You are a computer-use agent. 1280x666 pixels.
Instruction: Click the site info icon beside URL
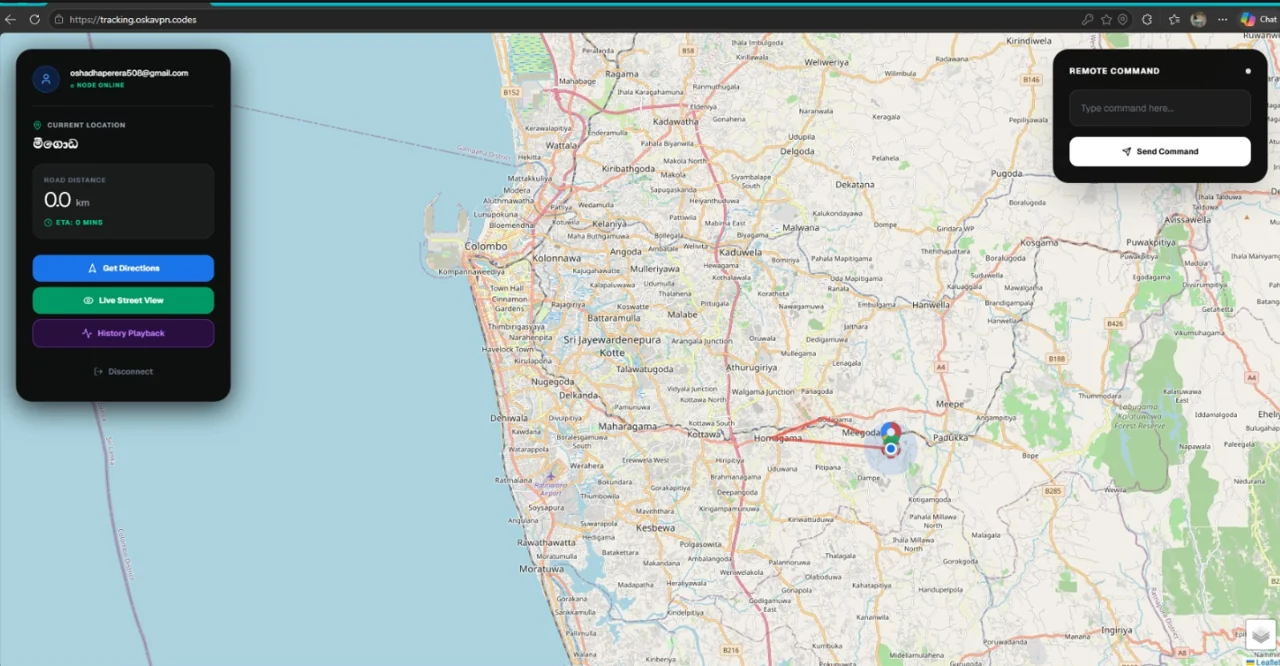(x=59, y=19)
